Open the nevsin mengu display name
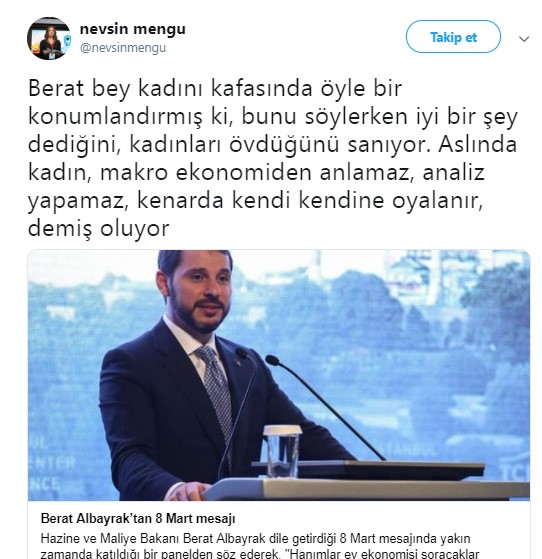 [133, 29]
